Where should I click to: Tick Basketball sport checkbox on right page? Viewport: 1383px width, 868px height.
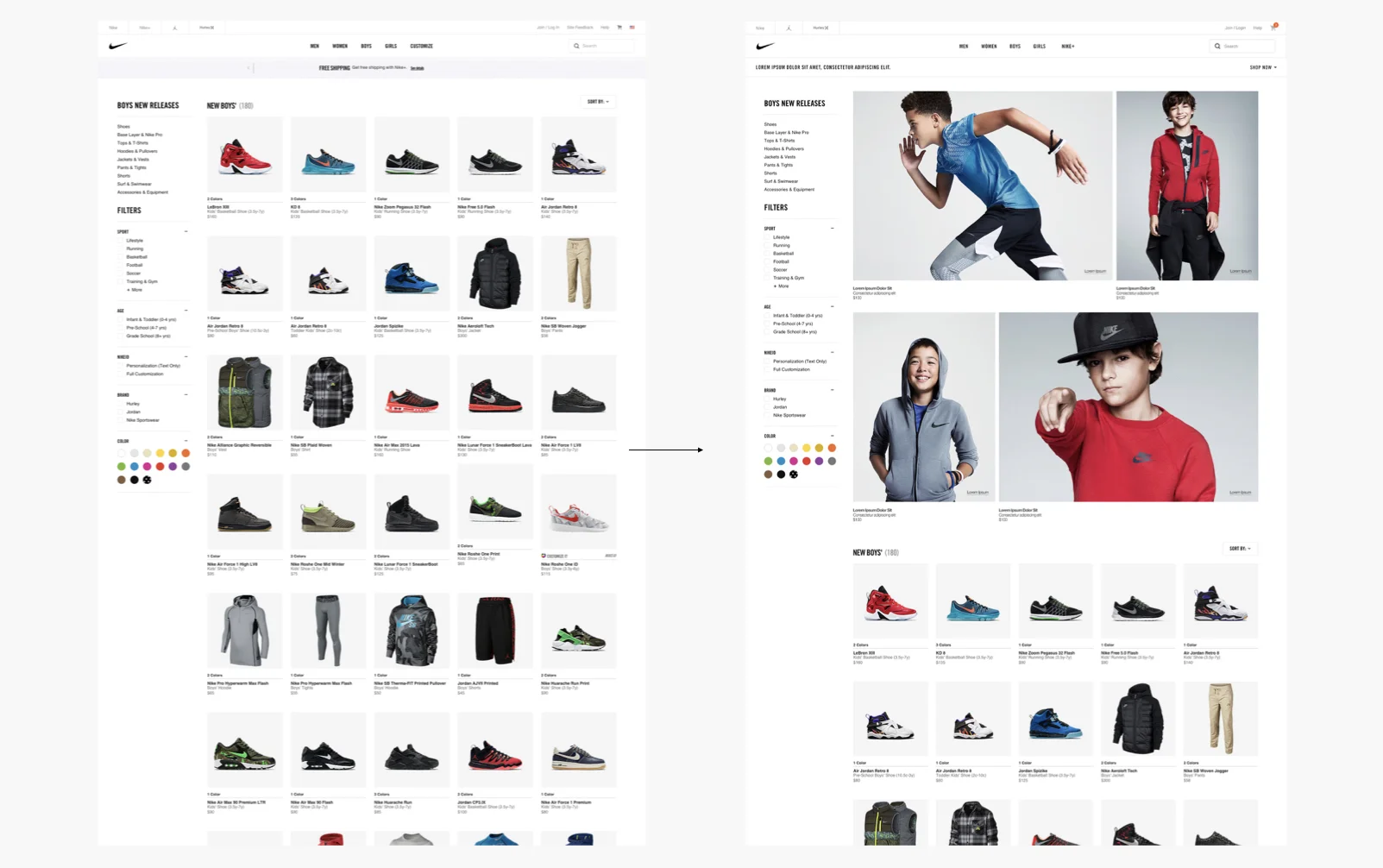tap(767, 254)
